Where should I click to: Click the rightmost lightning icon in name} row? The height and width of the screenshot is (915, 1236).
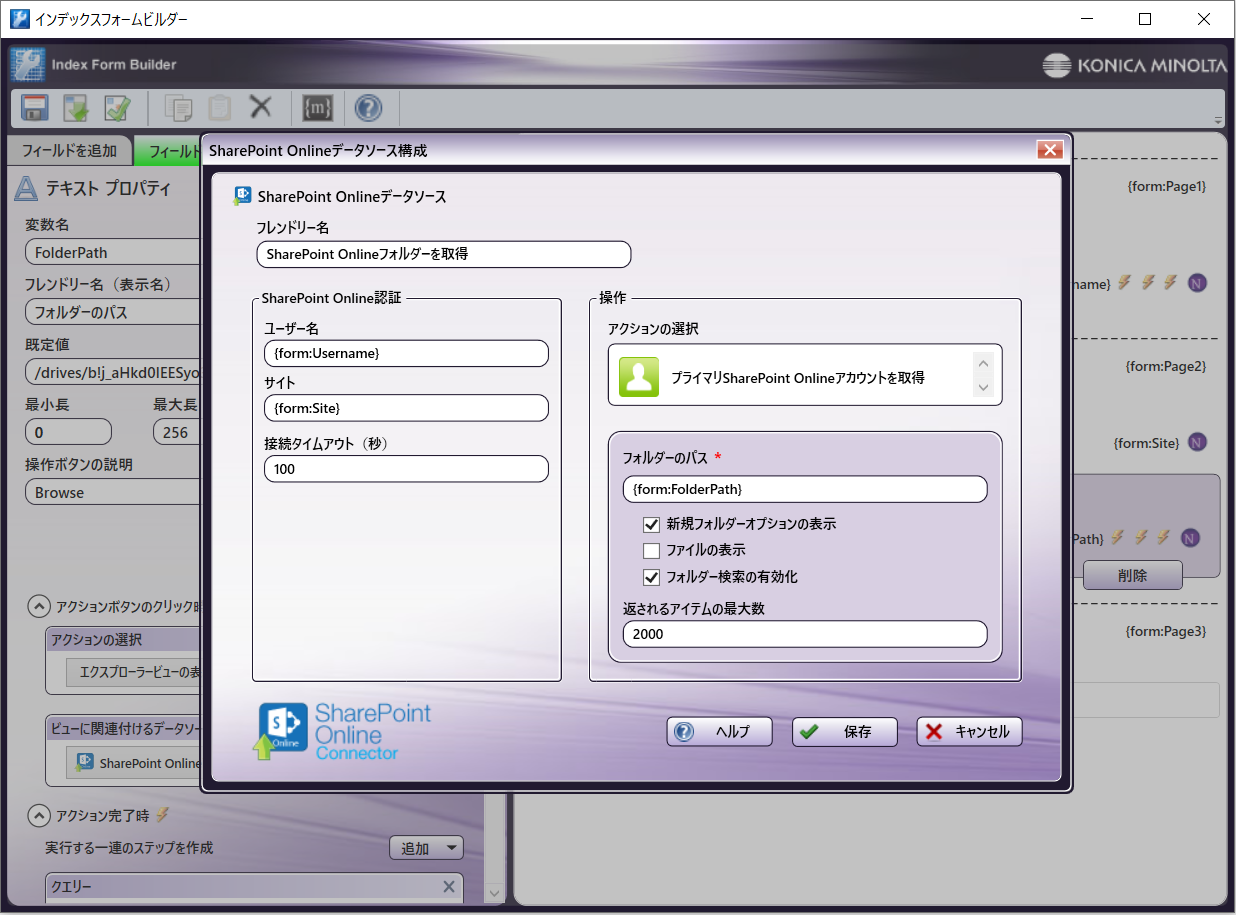pyautogui.click(x=1169, y=282)
